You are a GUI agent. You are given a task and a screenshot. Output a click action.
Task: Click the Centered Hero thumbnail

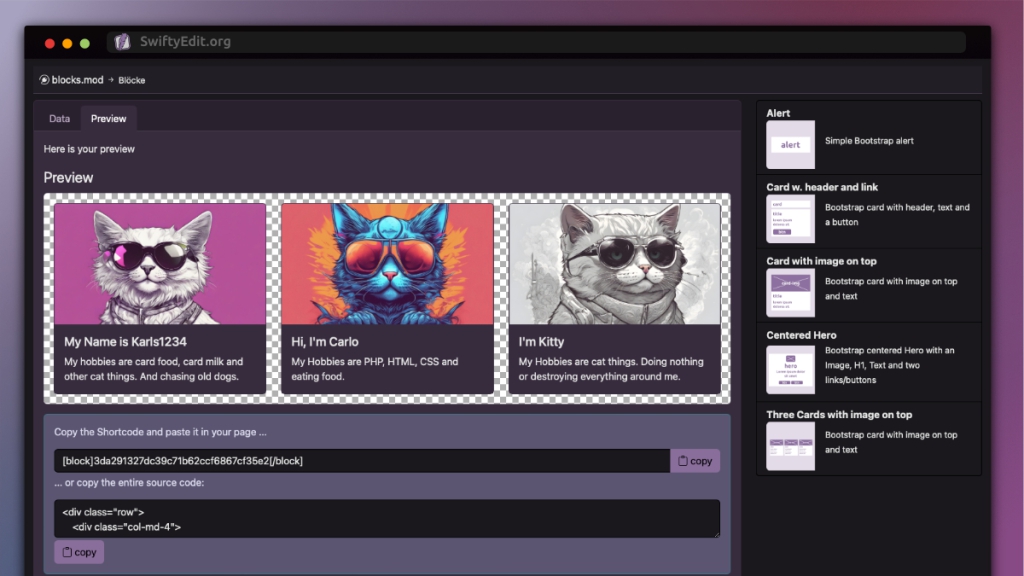(x=790, y=370)
